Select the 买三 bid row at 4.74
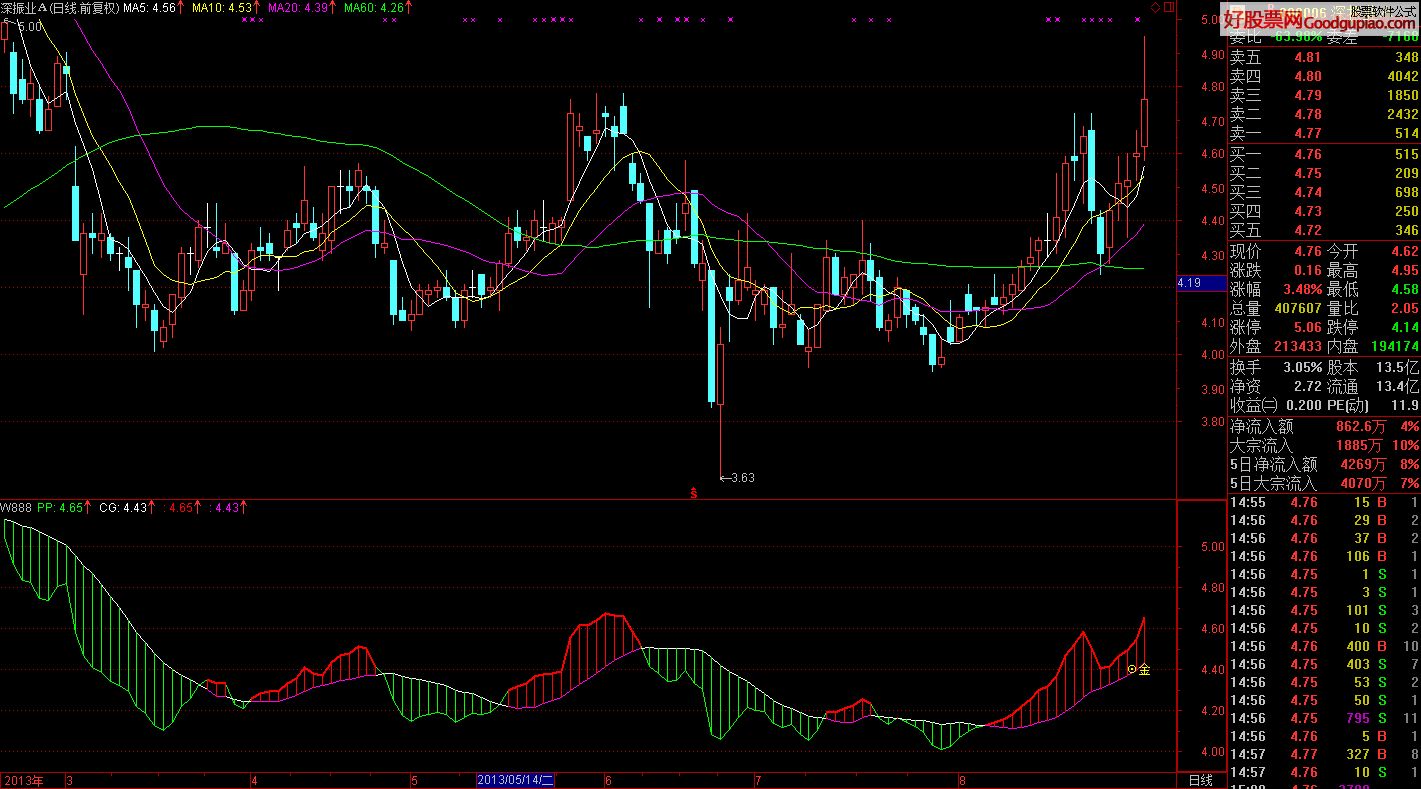 pyautogui.click(x=1324, y=192)
